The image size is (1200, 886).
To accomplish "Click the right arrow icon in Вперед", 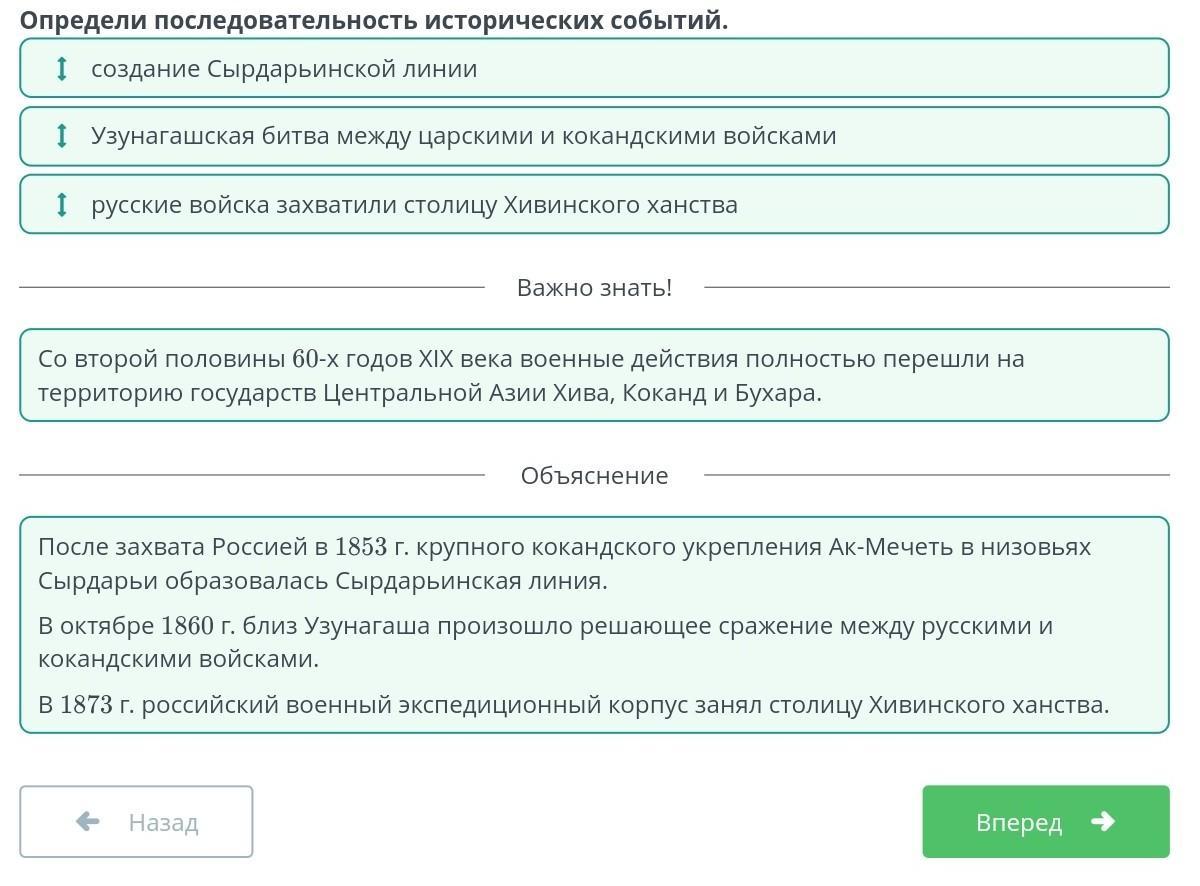I will pos(1103,822).
